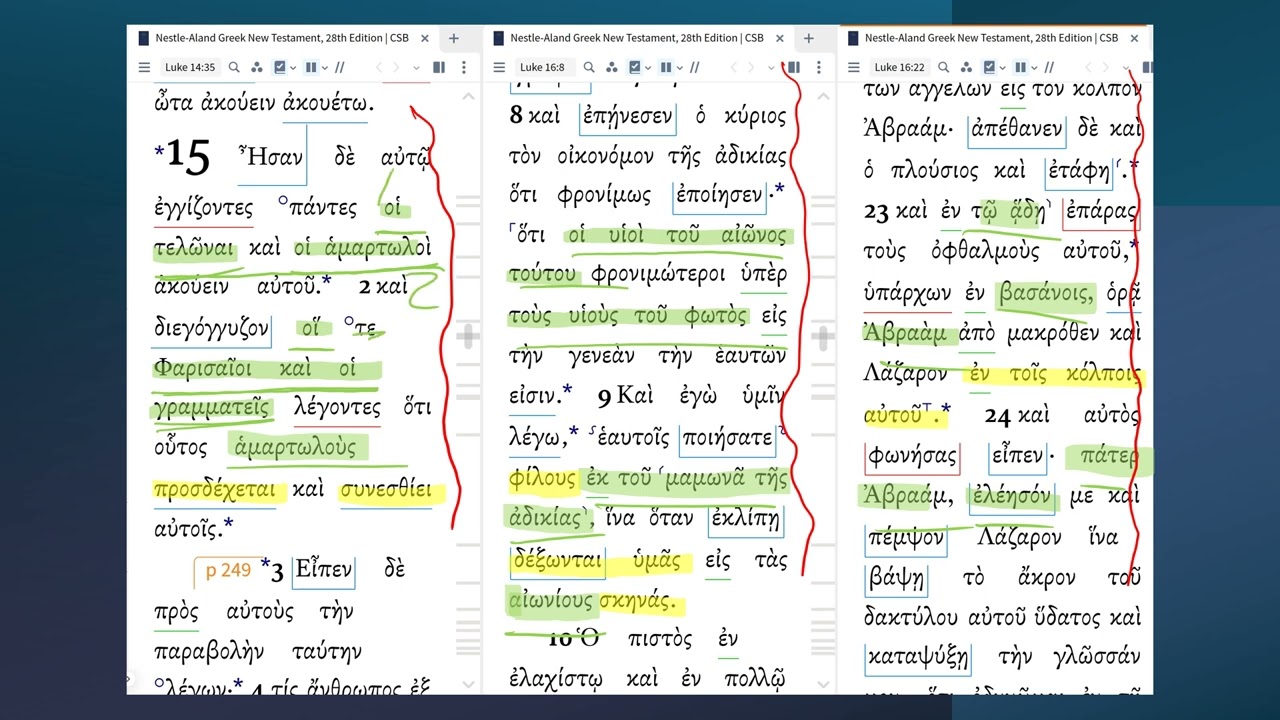The width and height of the screenshot is (1280, 720).
Task: Click the Greek word 'ἐπῄνεσεν'
Action: [628, 115]
